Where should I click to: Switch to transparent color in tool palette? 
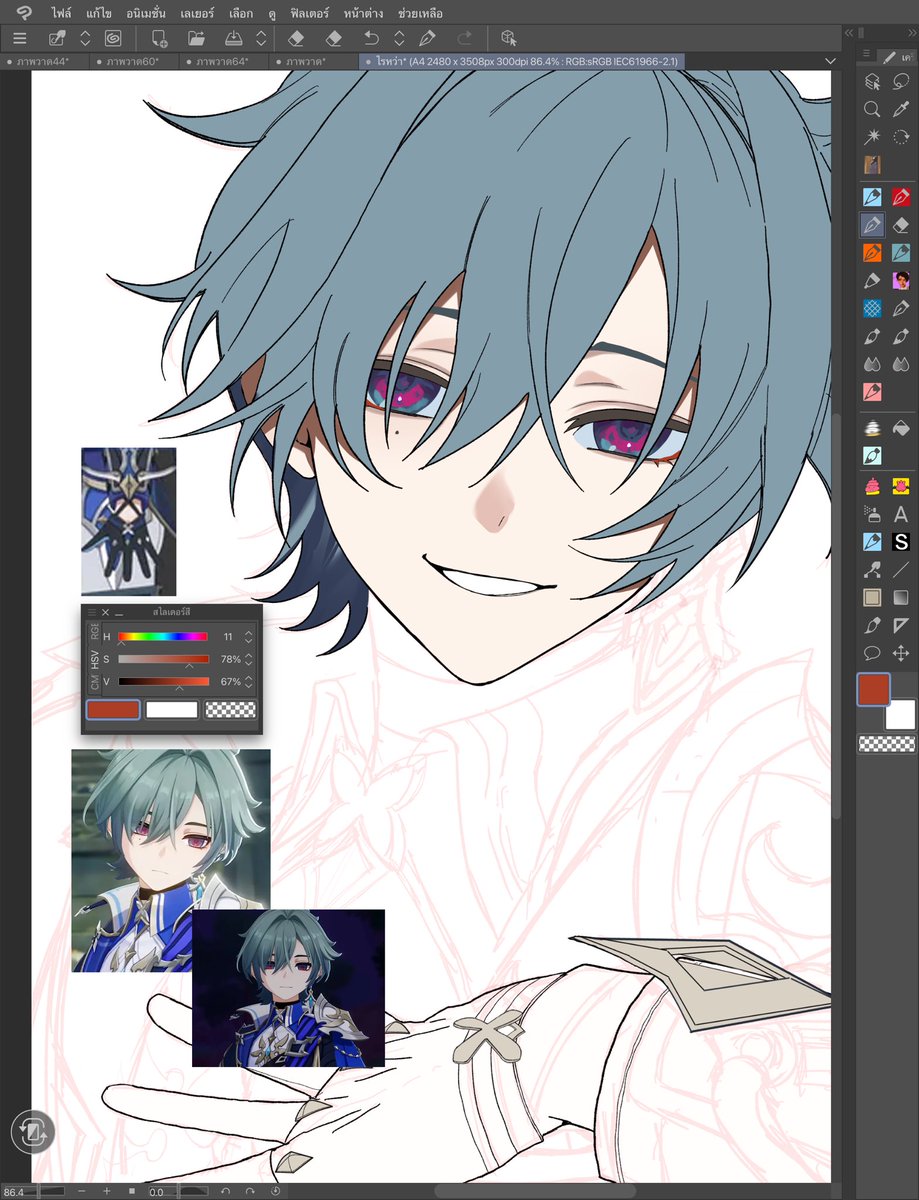[x=887, y=744]
